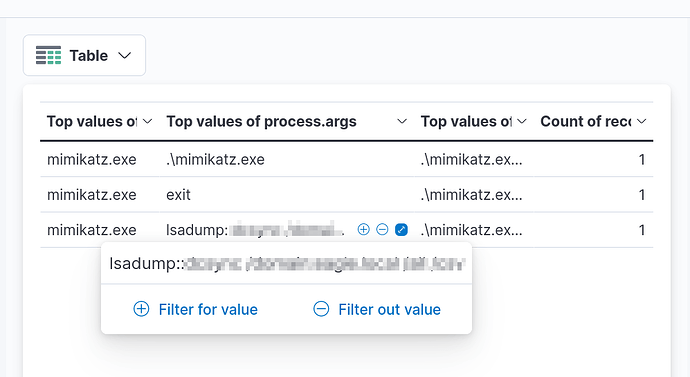Click the table visualization icon

pyautogui.click(x=48, y=55)
